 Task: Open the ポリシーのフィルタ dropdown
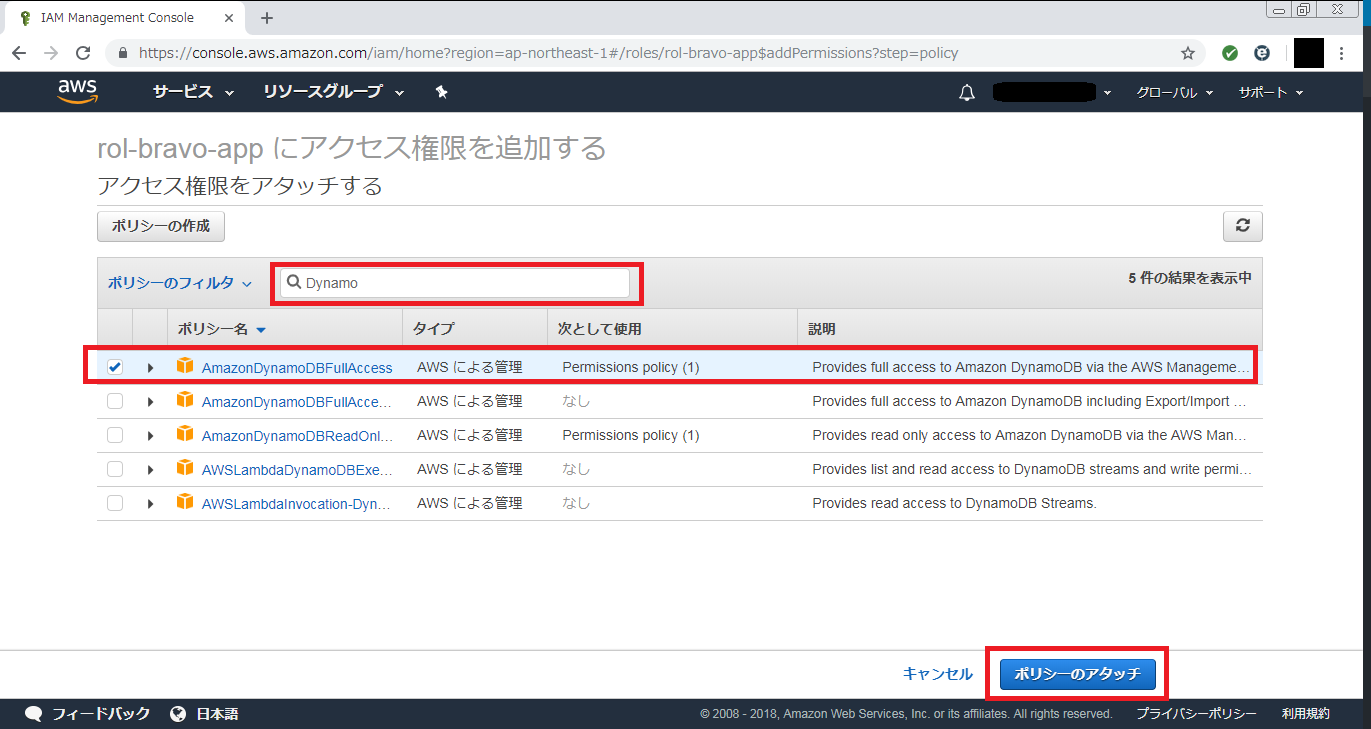point(179,283)
